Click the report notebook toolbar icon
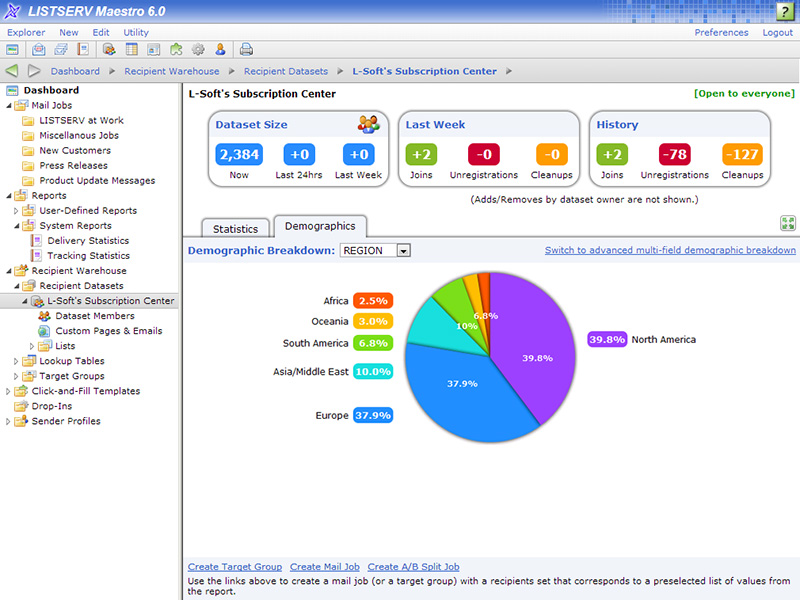This screenshot has height=600, width=800. coord(83,49)
